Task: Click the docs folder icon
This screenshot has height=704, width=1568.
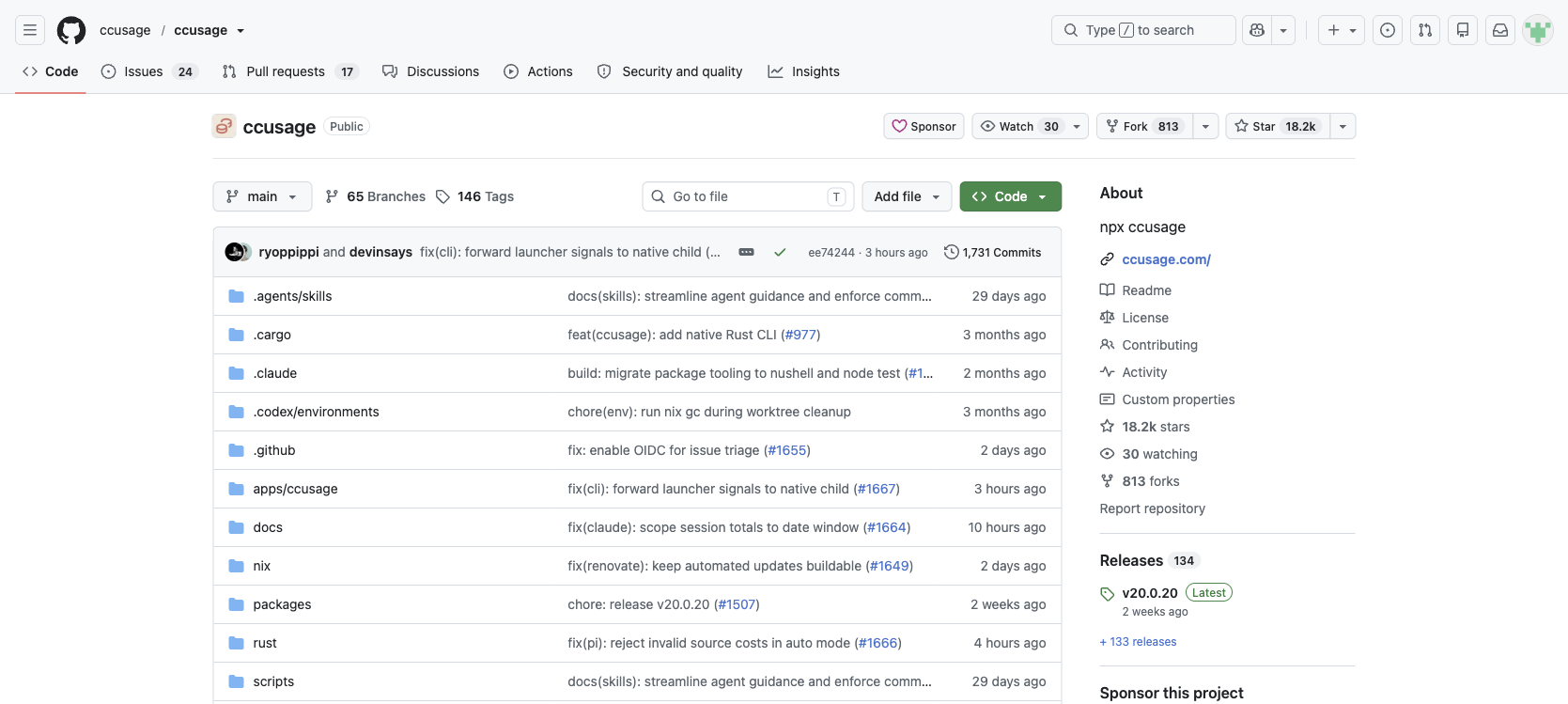Action: [x=237, y=527]
